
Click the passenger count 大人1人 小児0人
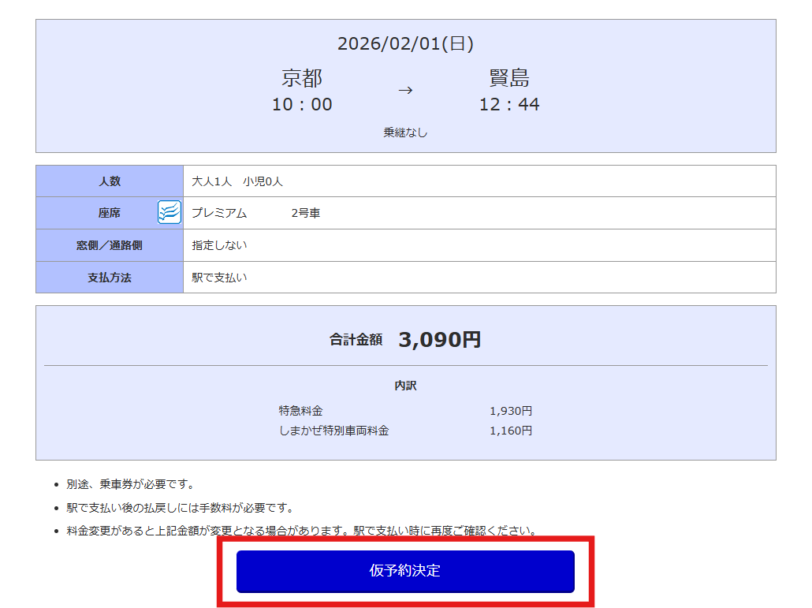tap(236, 181)
